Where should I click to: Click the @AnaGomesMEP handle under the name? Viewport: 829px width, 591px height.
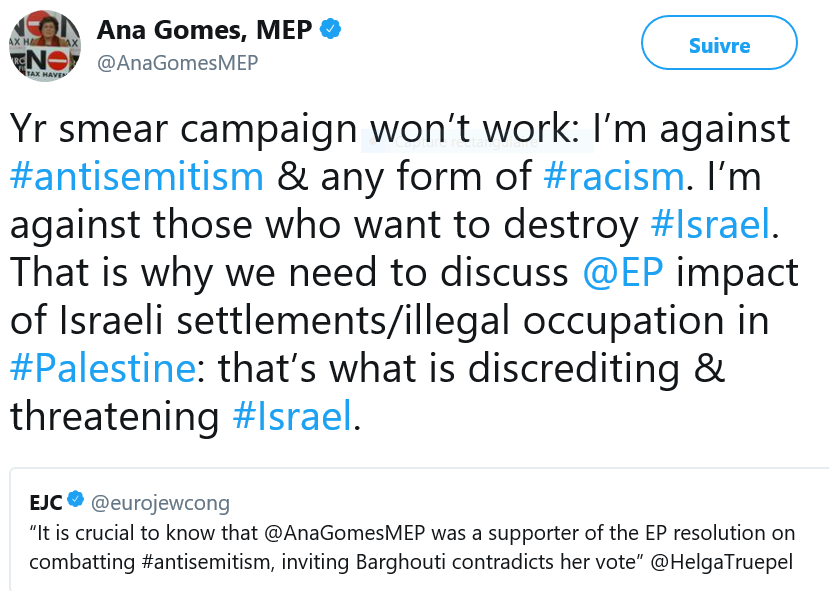pyautogui.click(x=177, y=63)
